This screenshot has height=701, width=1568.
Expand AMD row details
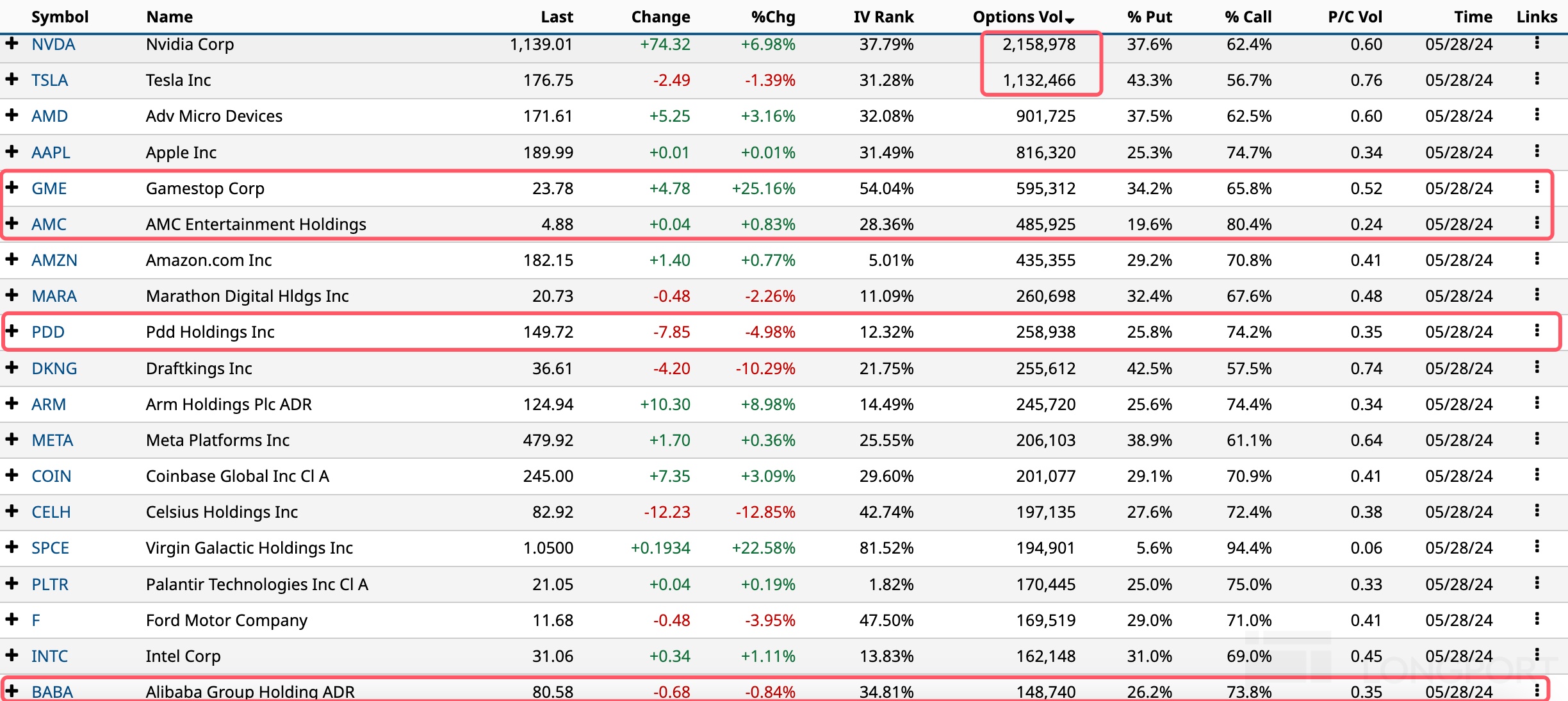[x=12, y=115]
